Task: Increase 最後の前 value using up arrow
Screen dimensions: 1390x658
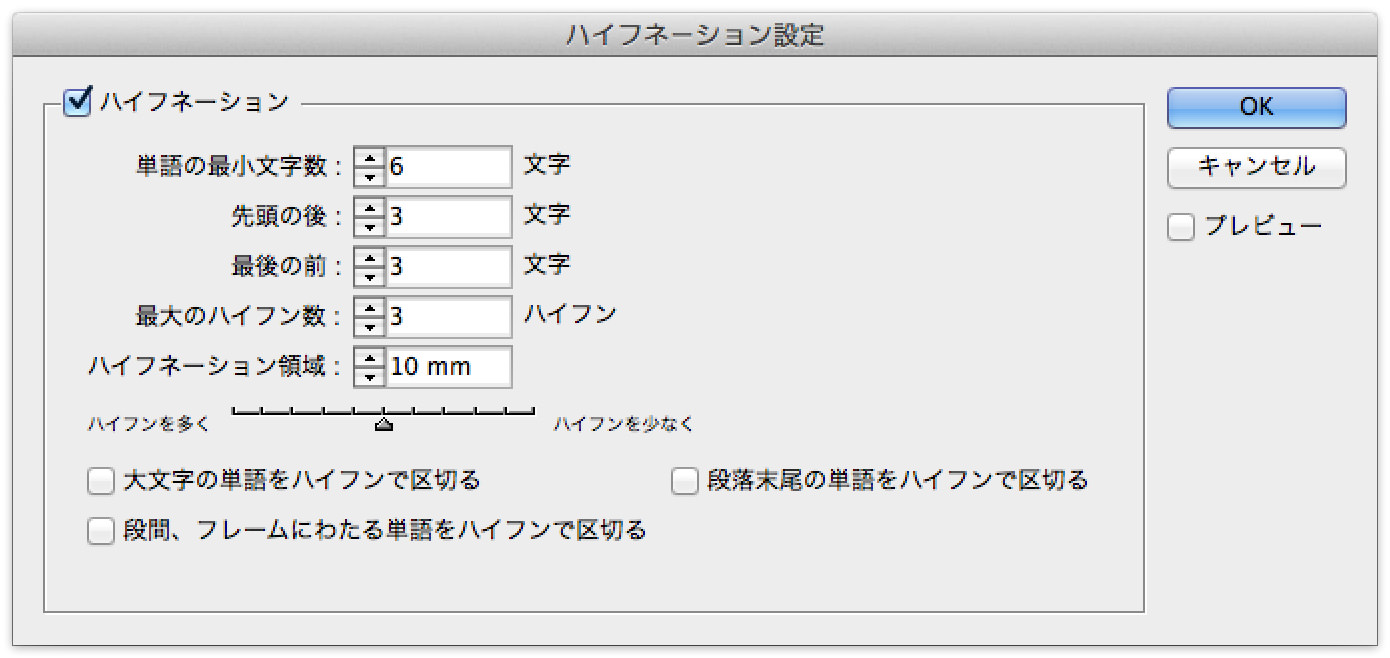Action: [x=370, y=257]
